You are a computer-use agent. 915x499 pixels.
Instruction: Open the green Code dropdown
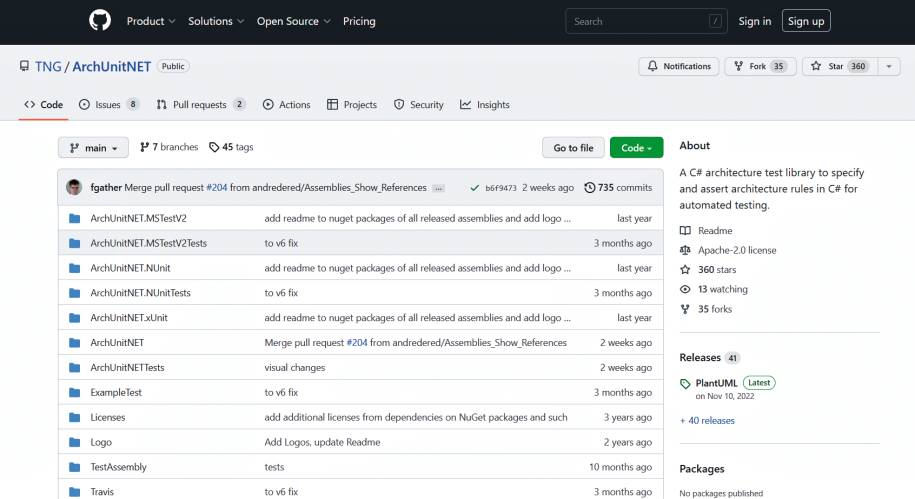click(637, 148)
